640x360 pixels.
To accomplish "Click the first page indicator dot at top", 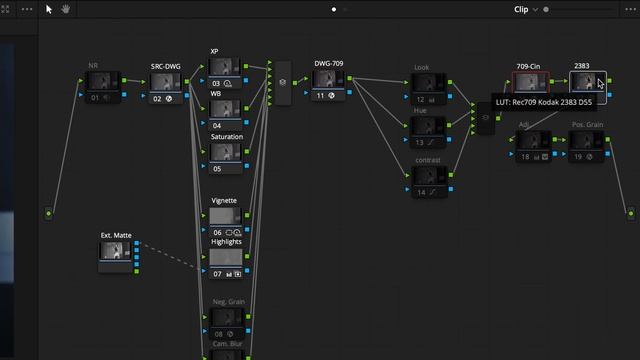I will click(x=334, y=9).
